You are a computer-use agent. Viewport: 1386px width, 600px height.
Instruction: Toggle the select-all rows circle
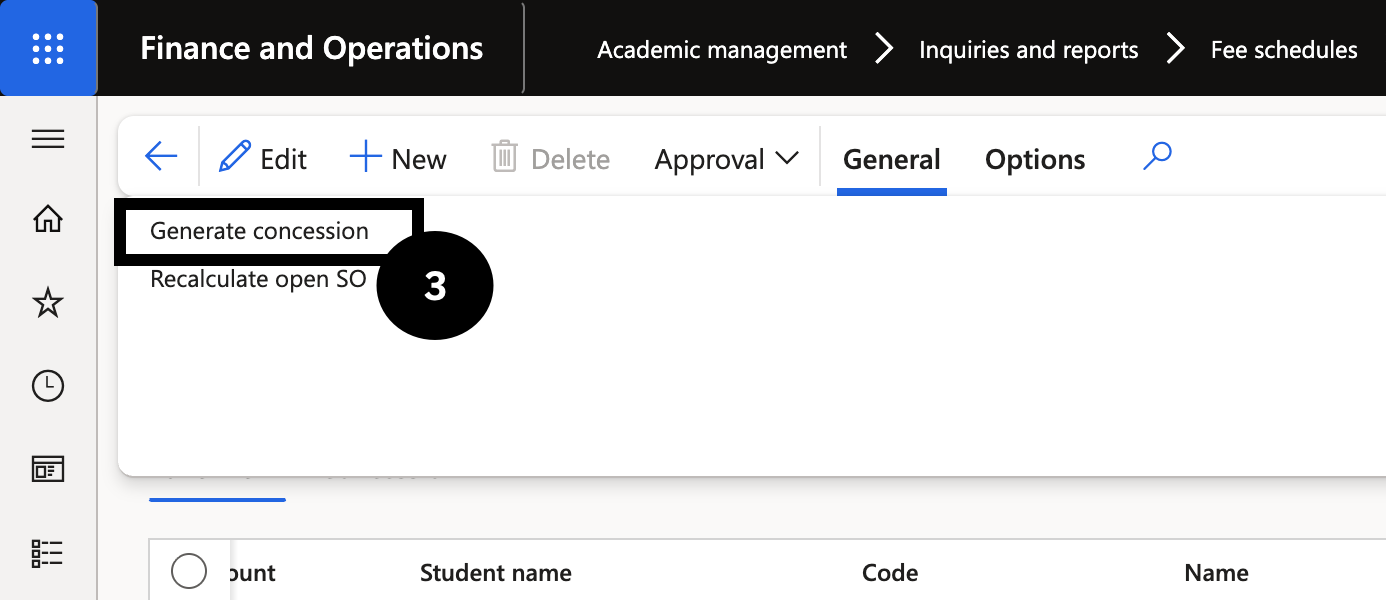tap(189, 571)
